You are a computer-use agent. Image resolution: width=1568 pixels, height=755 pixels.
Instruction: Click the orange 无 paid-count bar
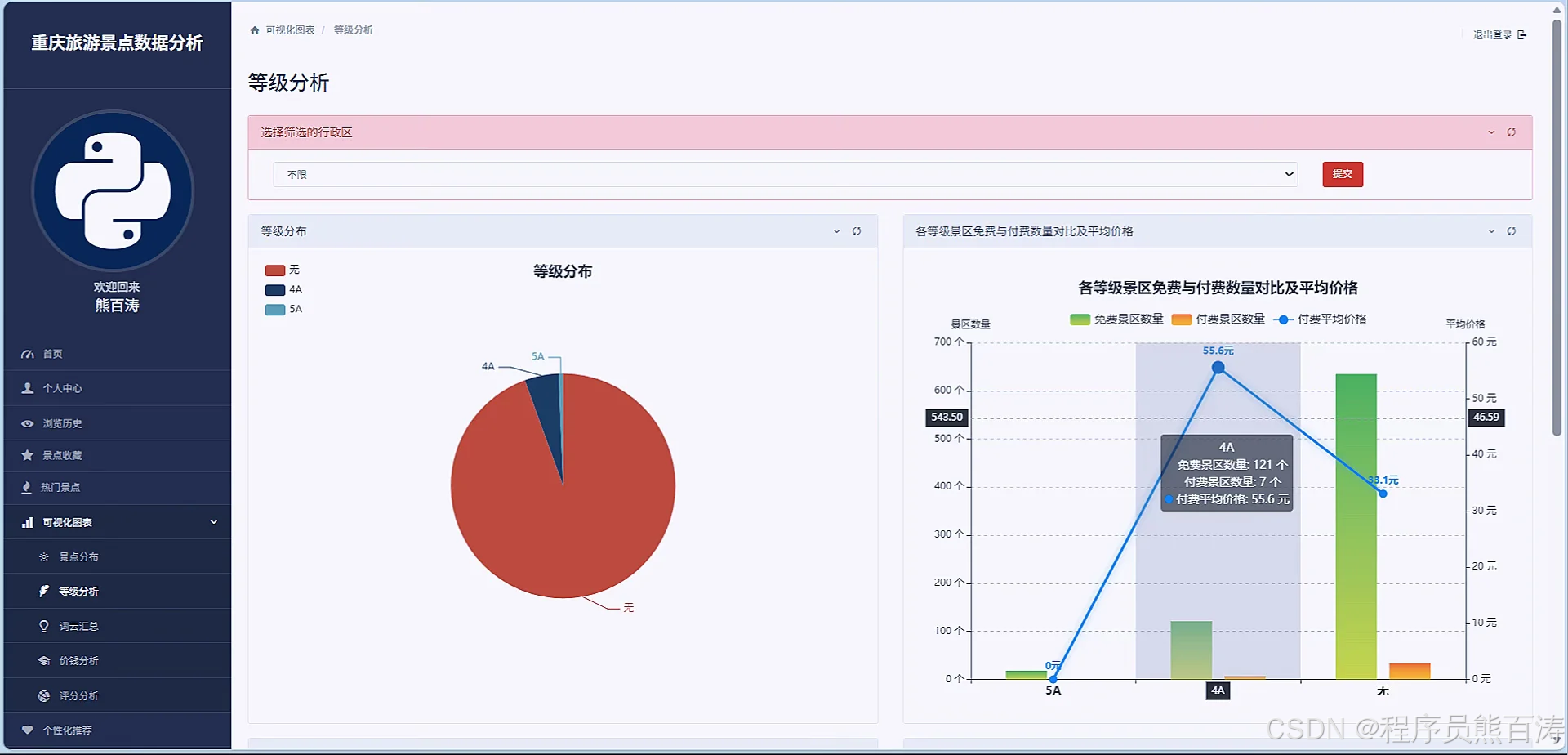click(x=1410, y=672)
